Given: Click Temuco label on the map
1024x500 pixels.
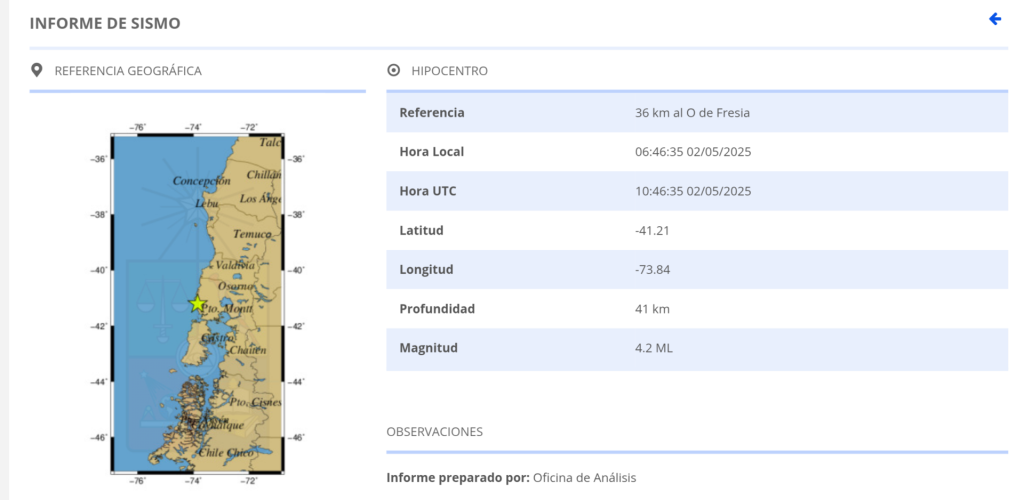Looking at the screenshot, I should (x=253, y=234).
